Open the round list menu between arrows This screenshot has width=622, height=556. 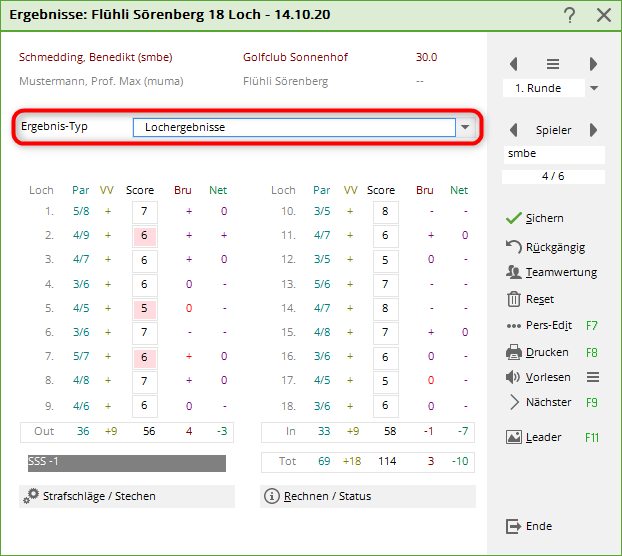[x=553, y=64]
